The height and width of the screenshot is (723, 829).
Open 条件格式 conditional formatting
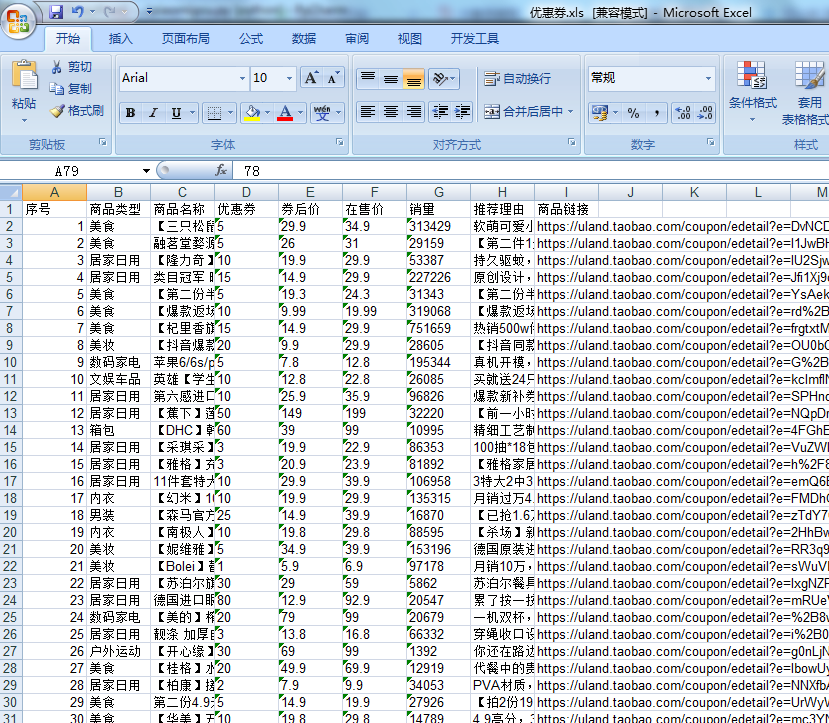pos(753,91)
